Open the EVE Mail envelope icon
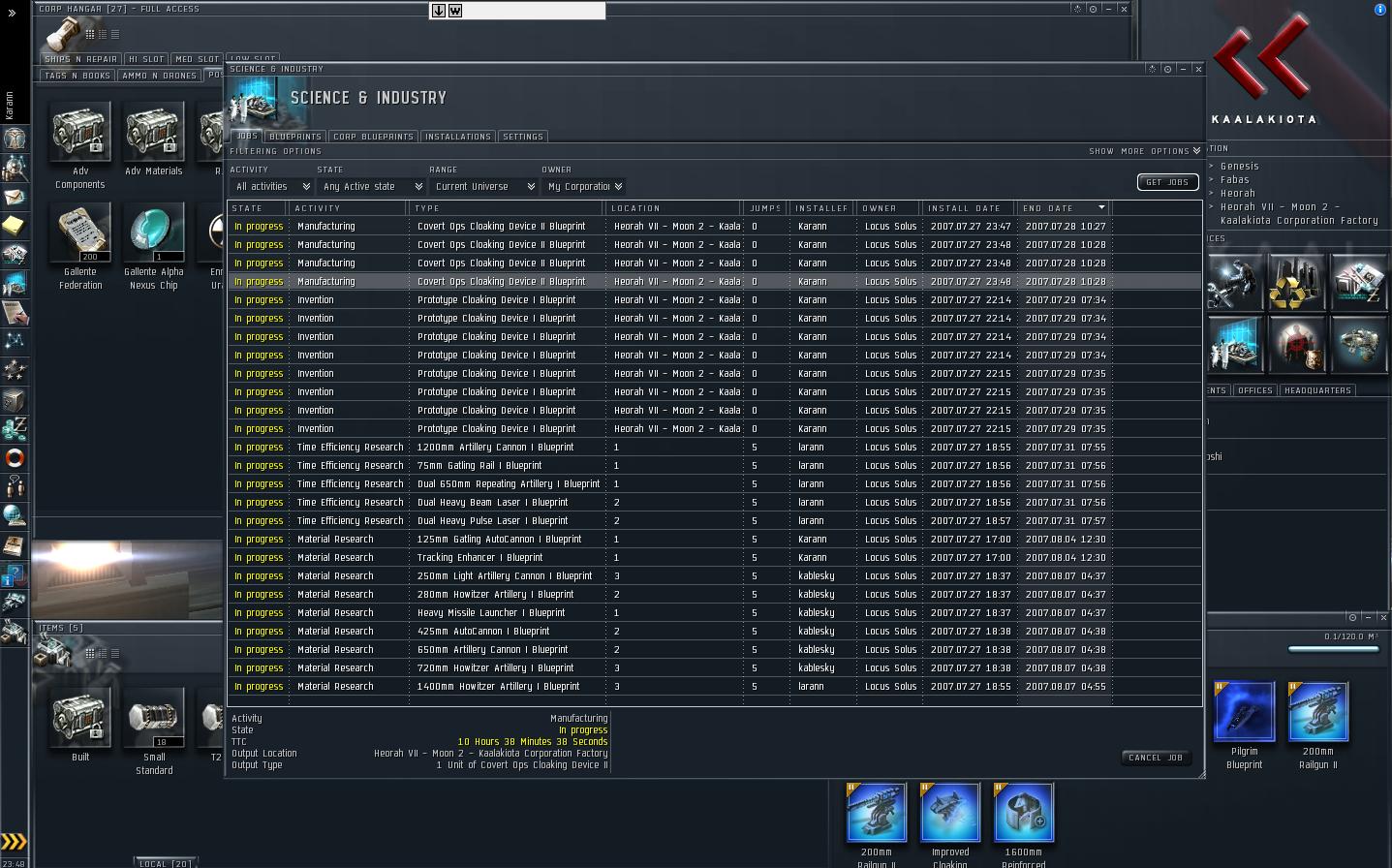 click(x=14, y=197)
